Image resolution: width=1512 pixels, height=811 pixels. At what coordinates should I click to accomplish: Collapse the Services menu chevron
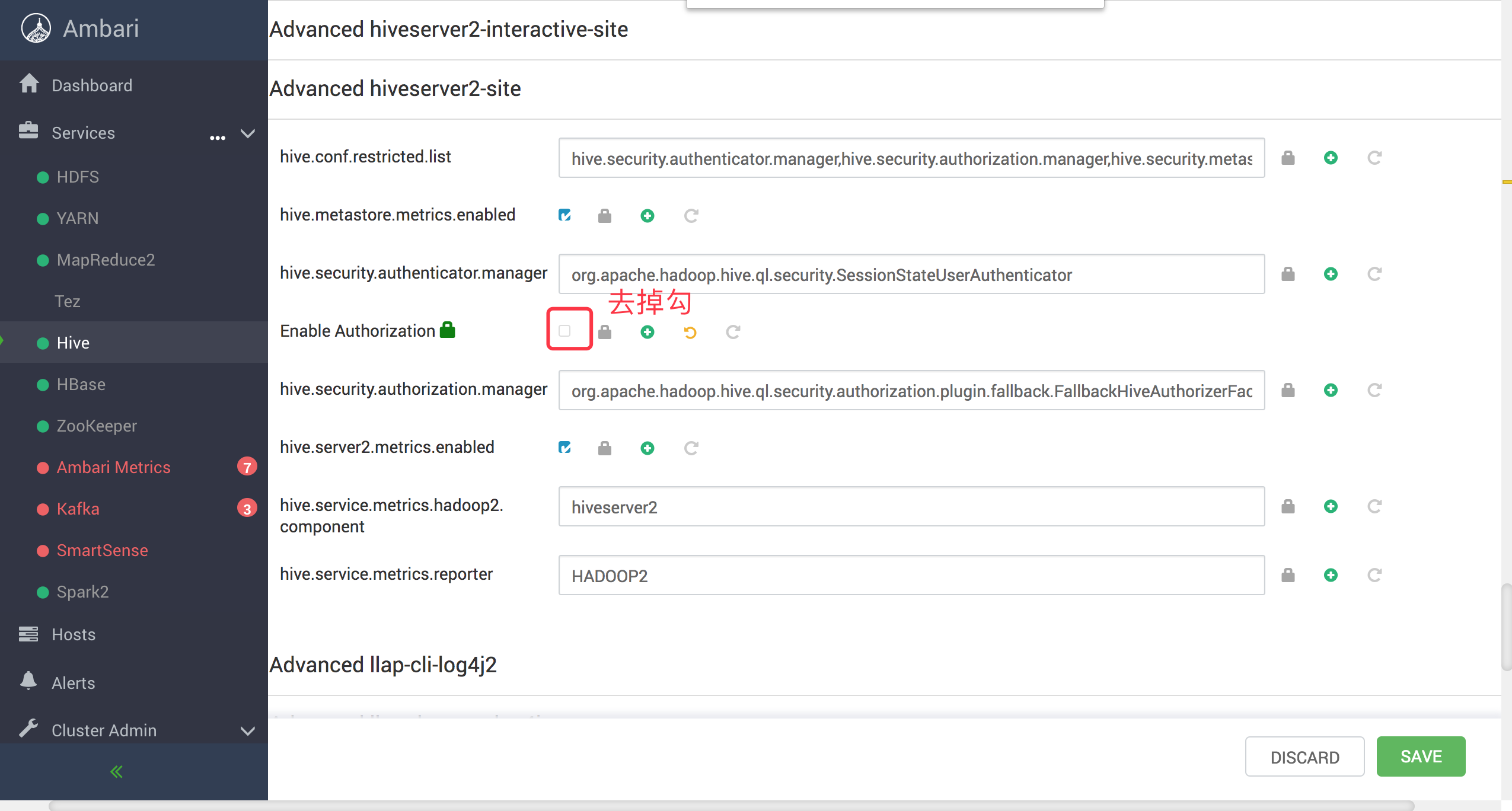(x=248, y=133)
